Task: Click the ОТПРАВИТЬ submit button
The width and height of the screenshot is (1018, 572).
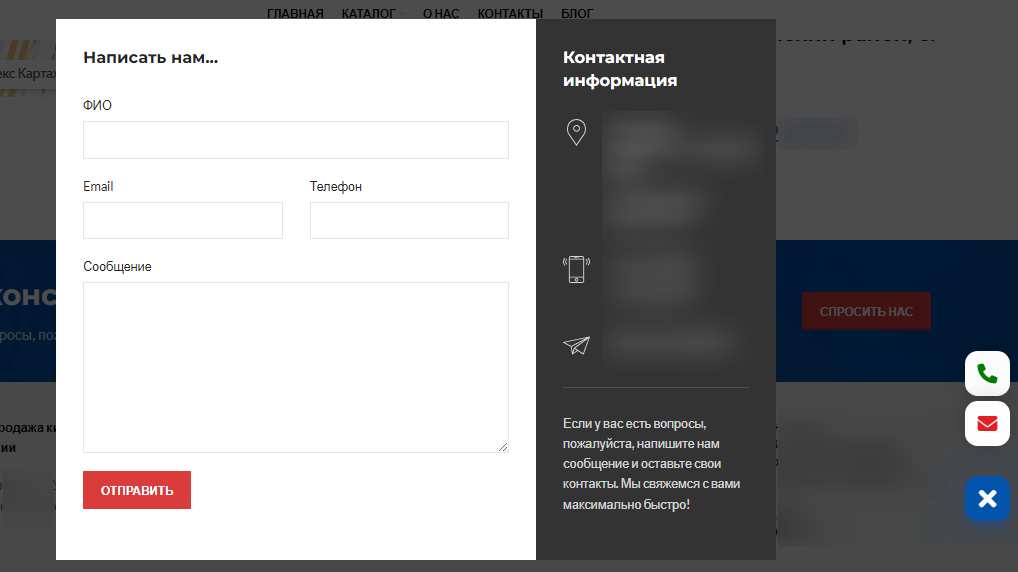Action: pos(137,490)
